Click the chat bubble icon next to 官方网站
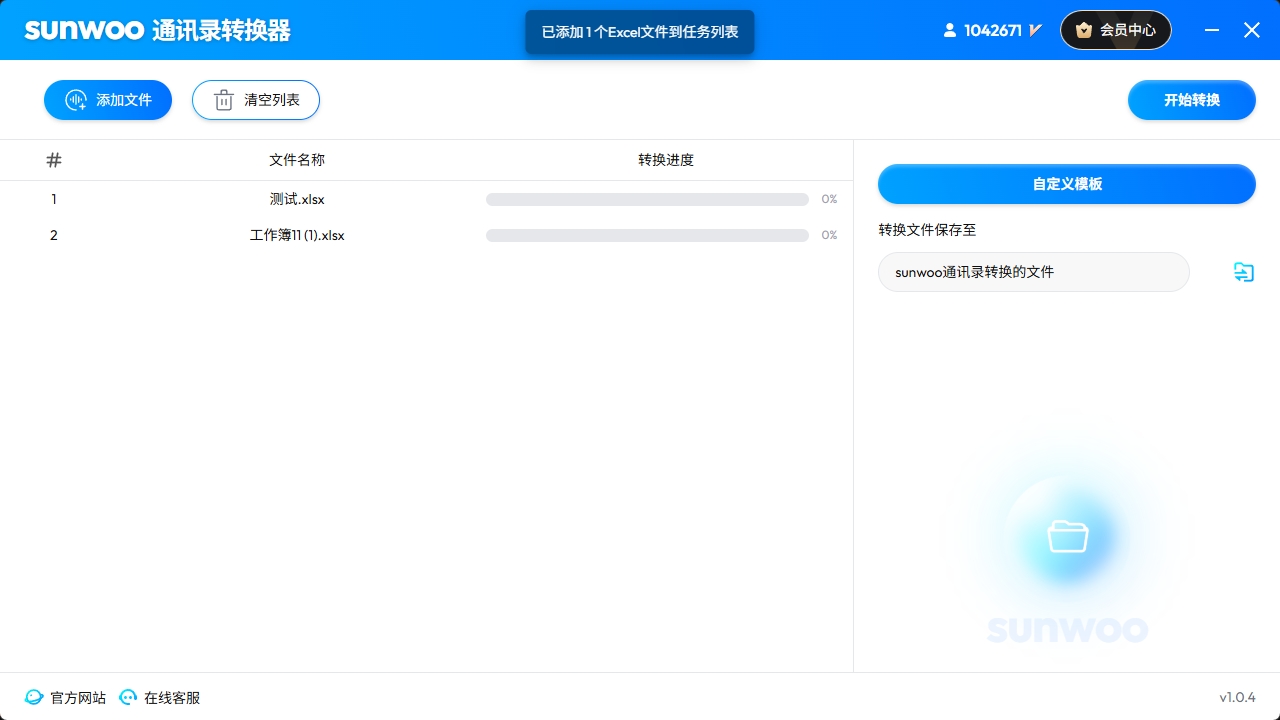 point(33,697)
